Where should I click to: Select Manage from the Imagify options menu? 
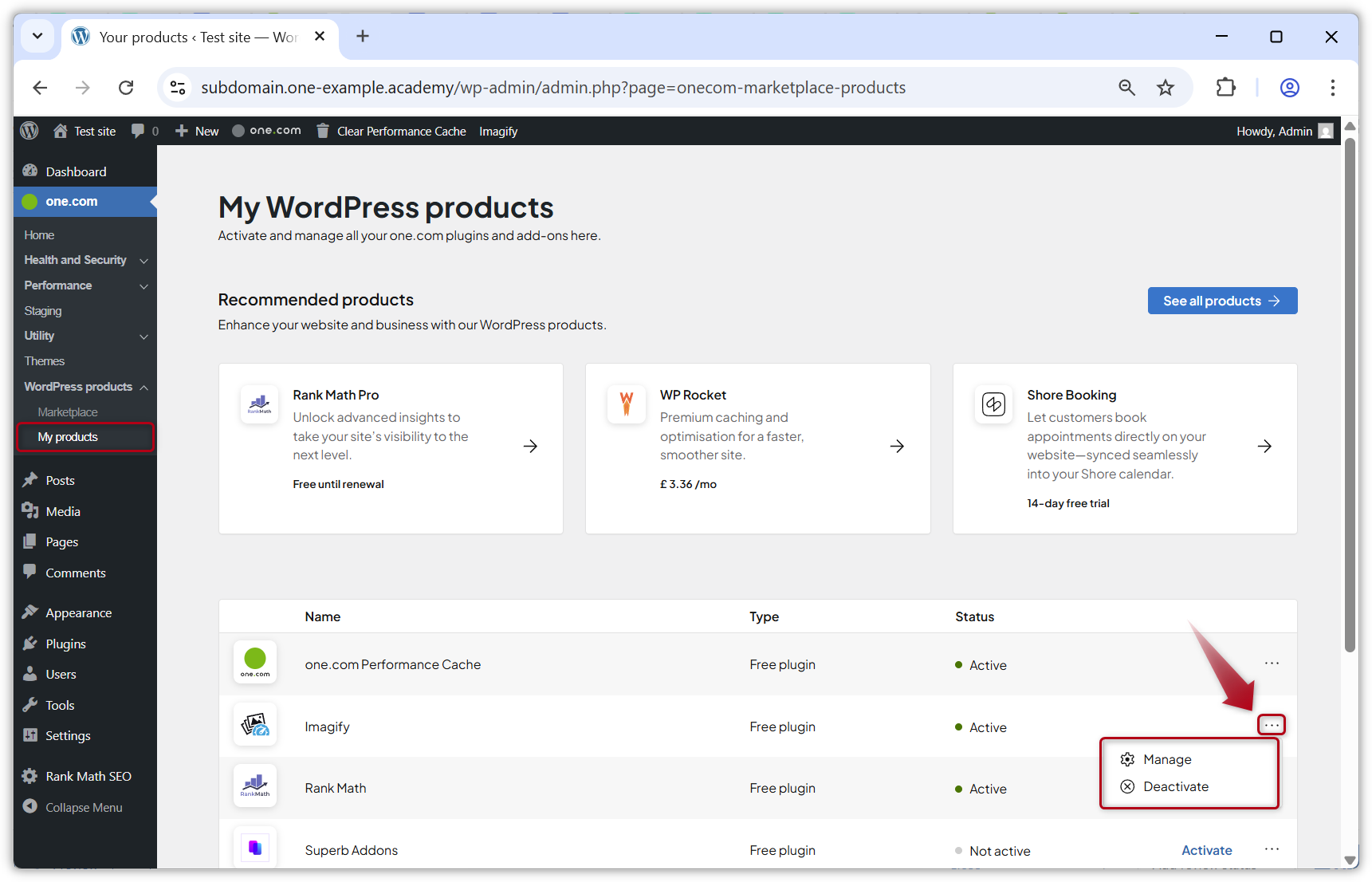click(1167, 758)
